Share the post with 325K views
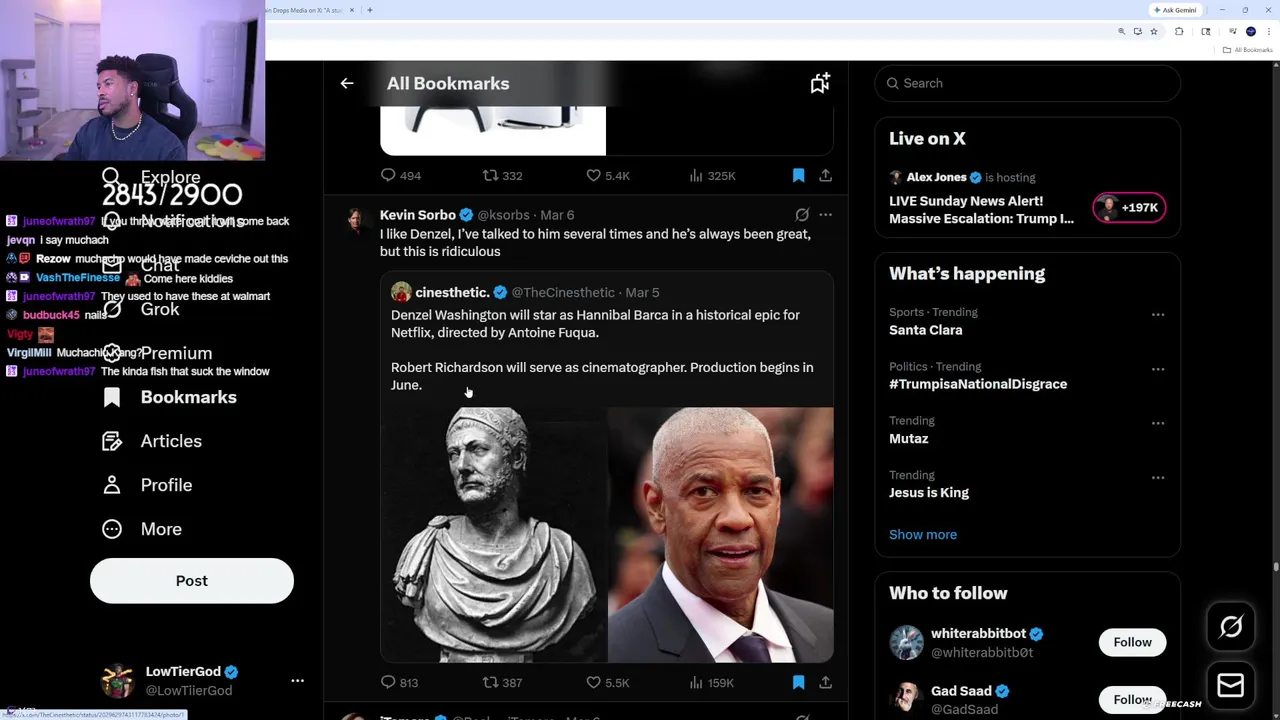1280x720 pixels. (x=825, y=175)
